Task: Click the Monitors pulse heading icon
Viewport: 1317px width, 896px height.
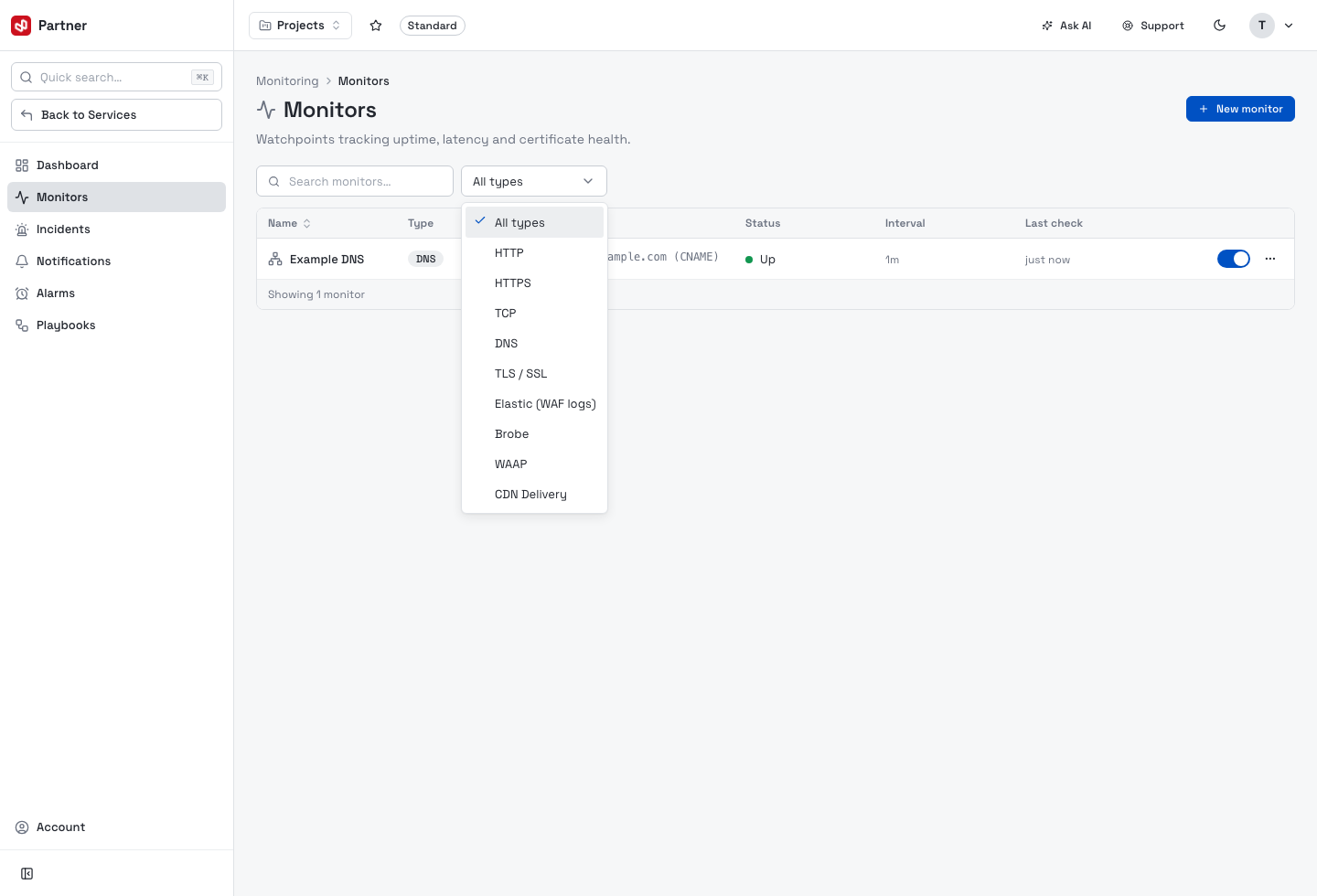Action: click(266, 110)
